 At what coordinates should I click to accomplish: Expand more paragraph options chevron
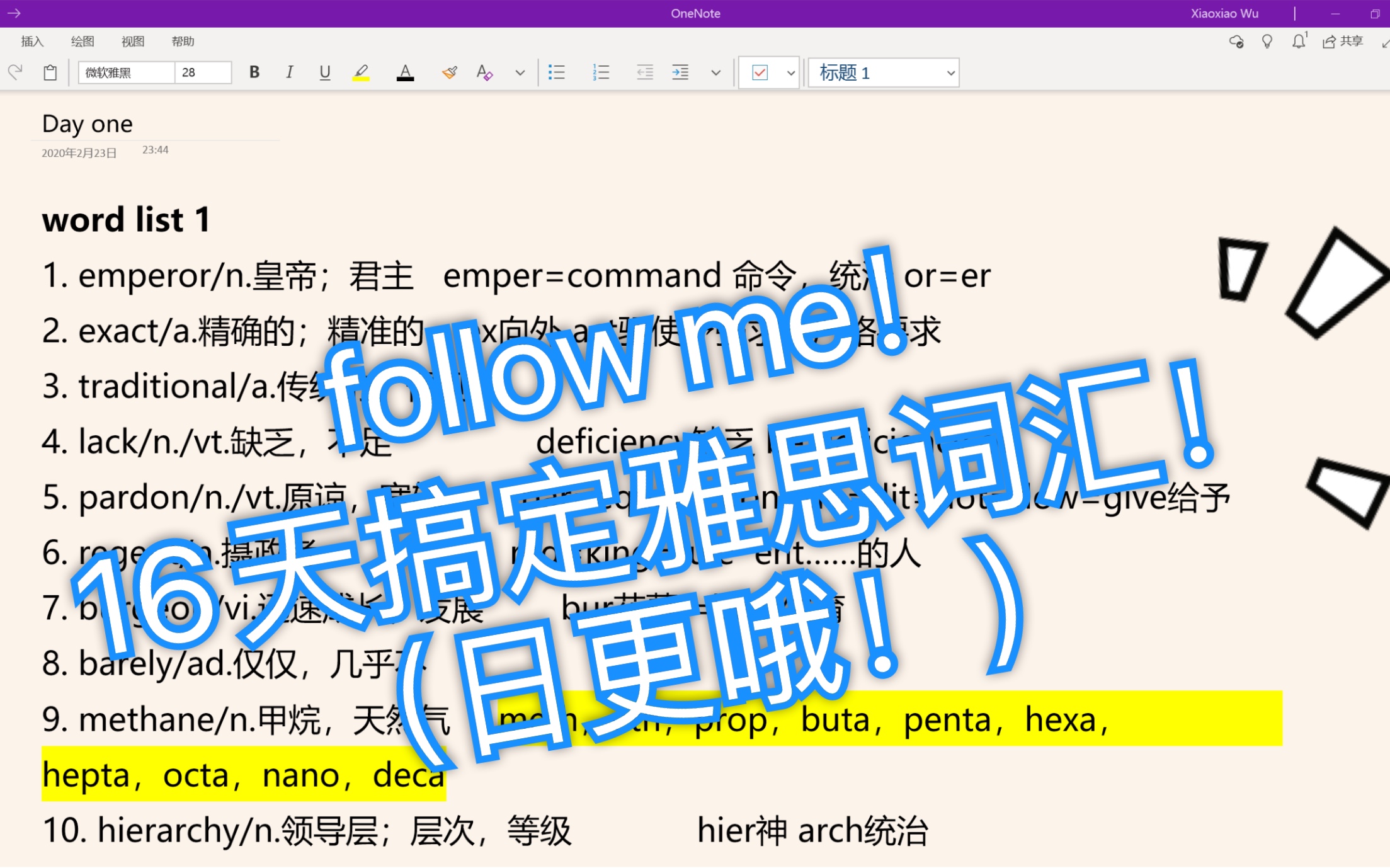(716, 72)
